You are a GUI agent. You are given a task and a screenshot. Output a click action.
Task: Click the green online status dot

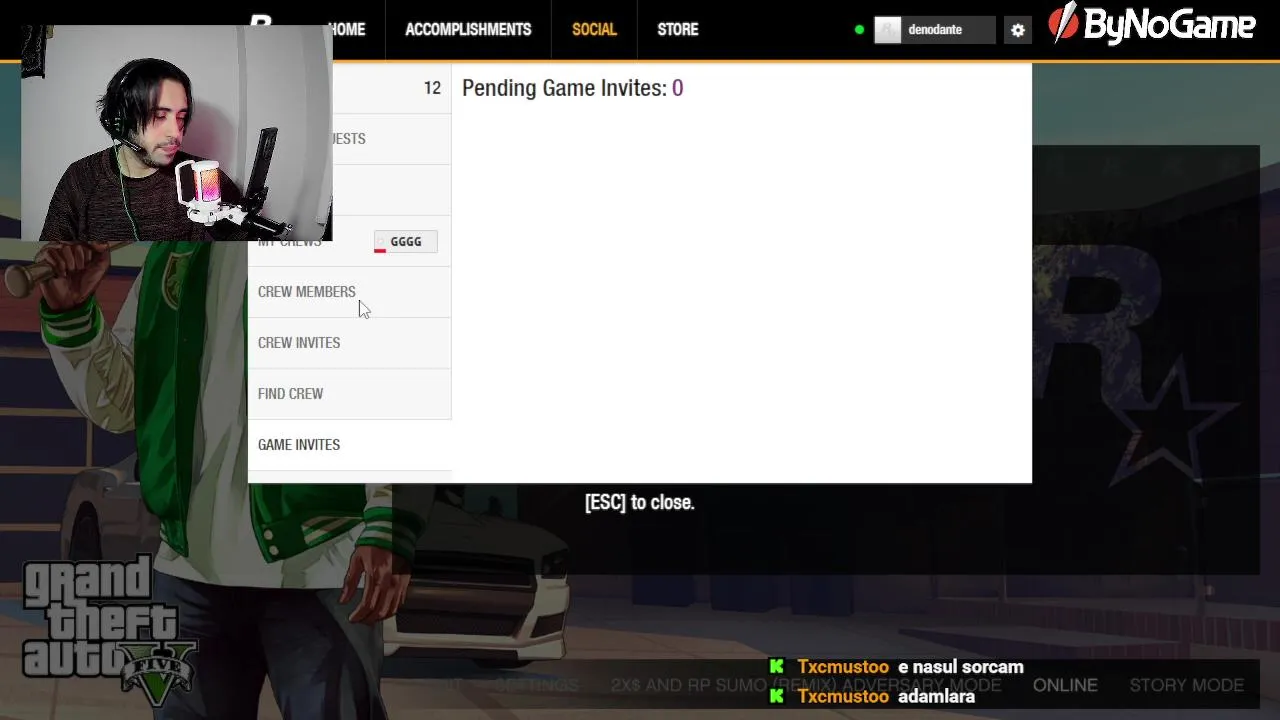point(859,30)
